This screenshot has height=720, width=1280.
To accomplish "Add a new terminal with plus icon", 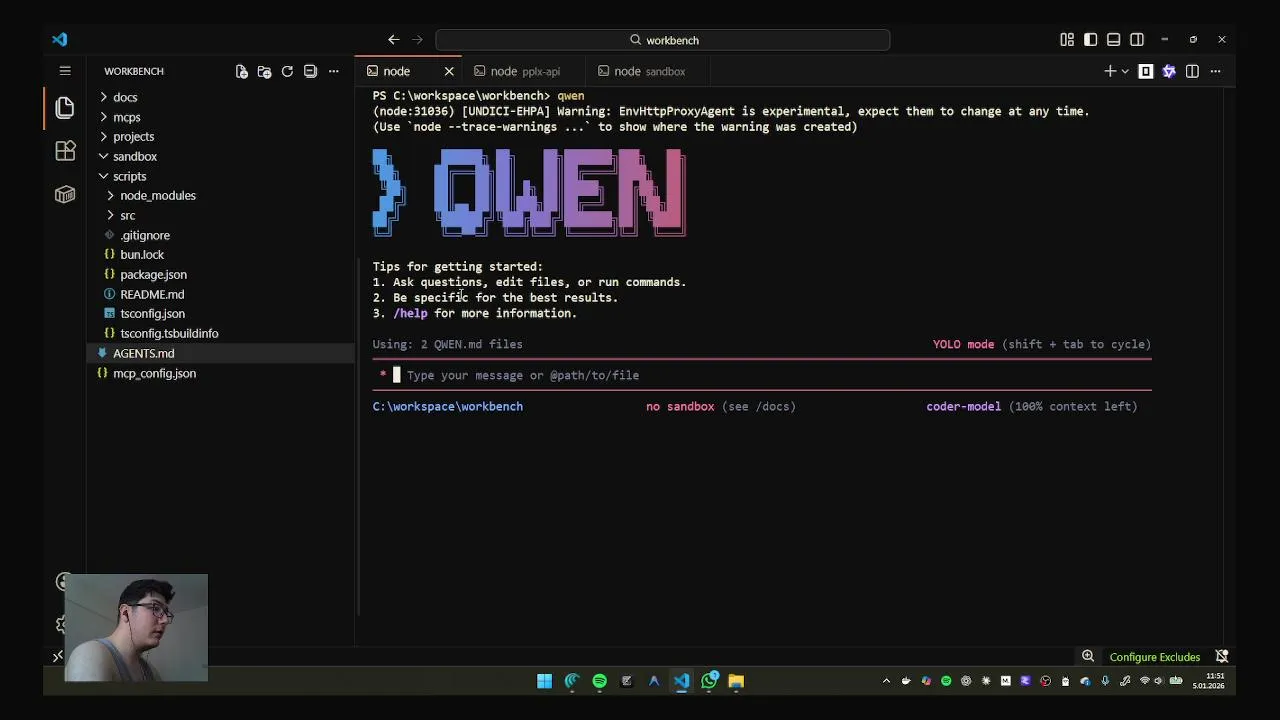I will tap(1109, 71).
